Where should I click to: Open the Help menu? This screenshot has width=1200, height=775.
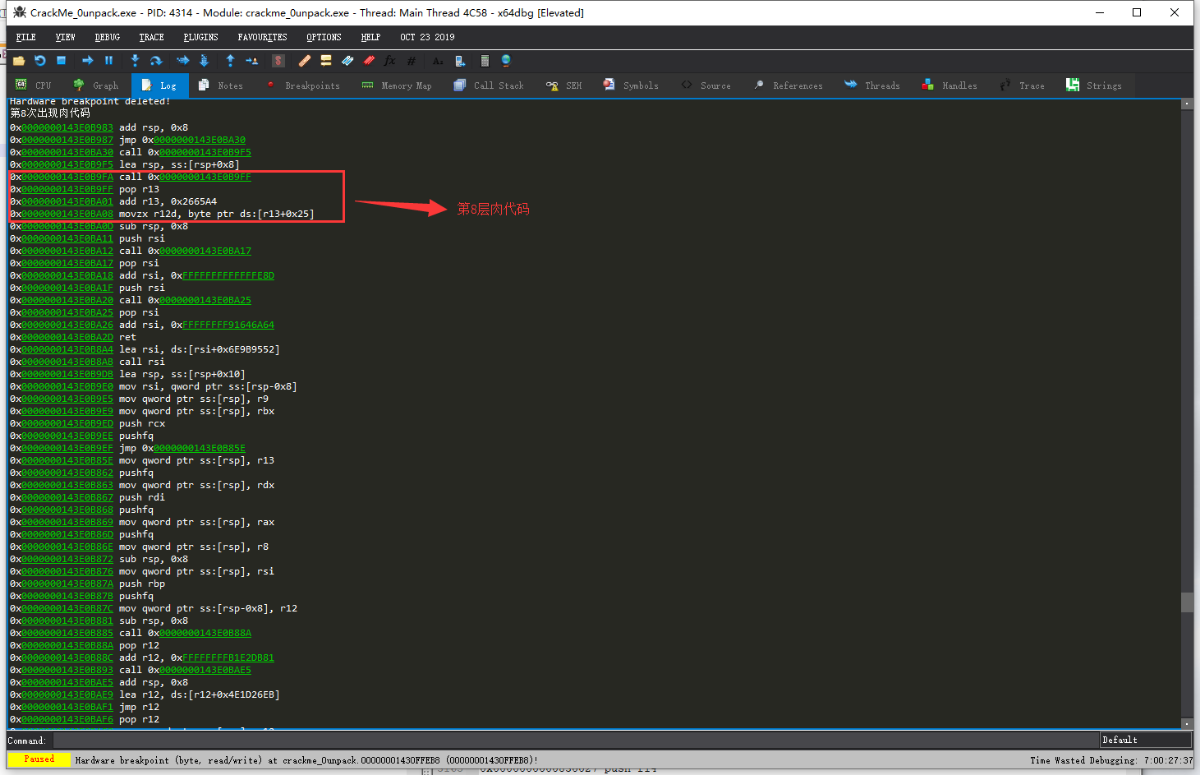tap(371, 37)
